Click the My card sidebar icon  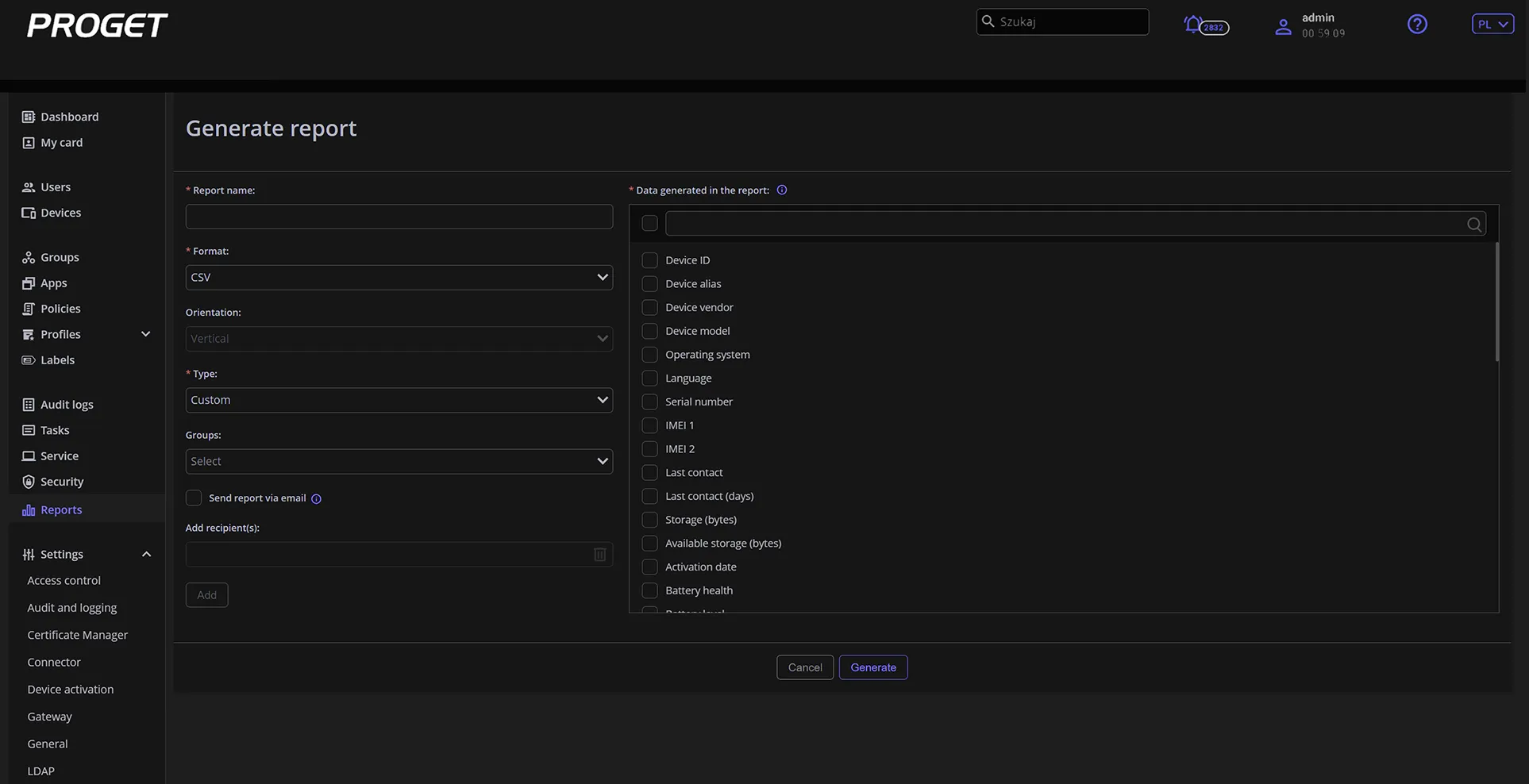(29, 143)
